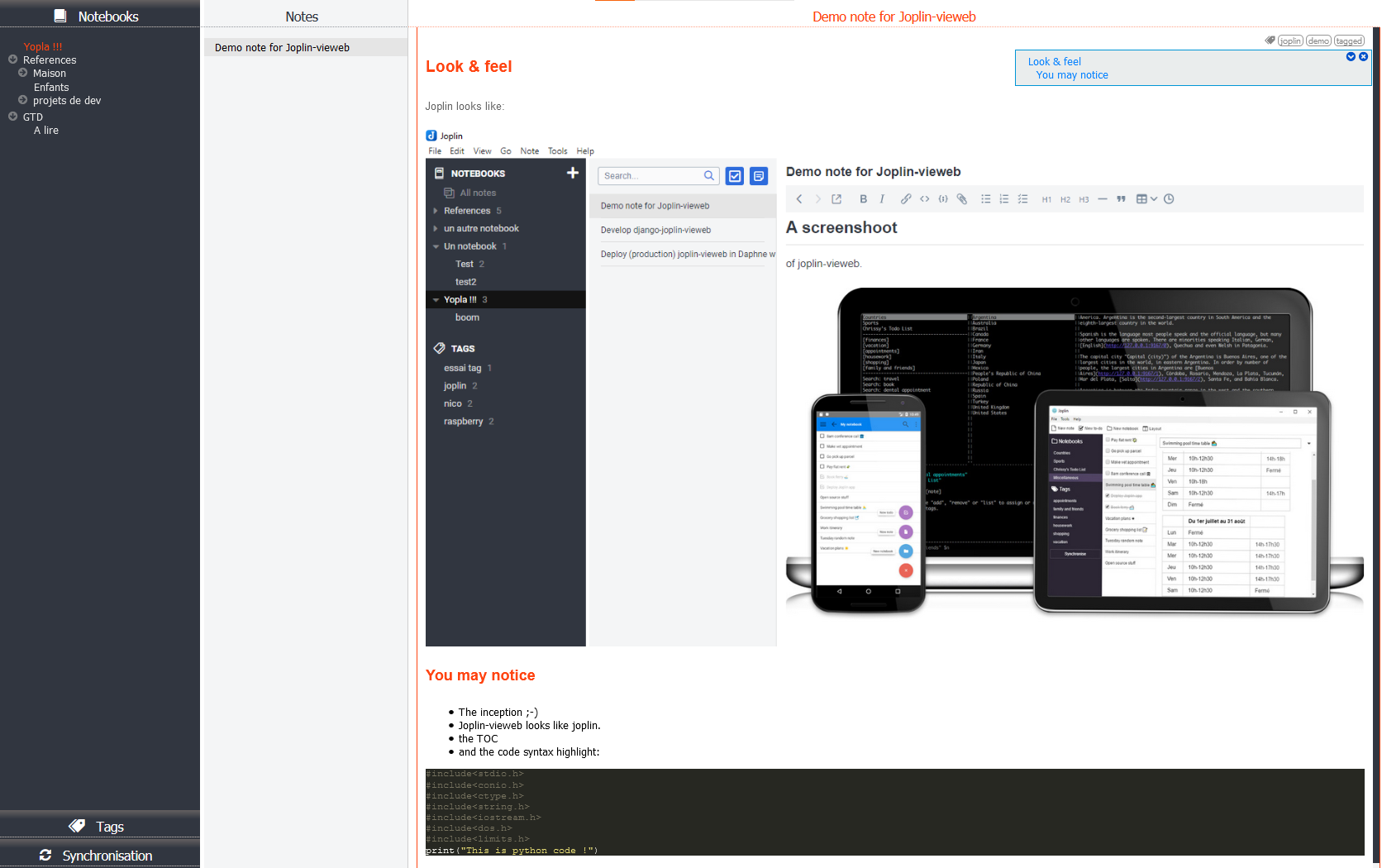
Task: Select the Yopla !!! notebook
Action: coord(43,46)
